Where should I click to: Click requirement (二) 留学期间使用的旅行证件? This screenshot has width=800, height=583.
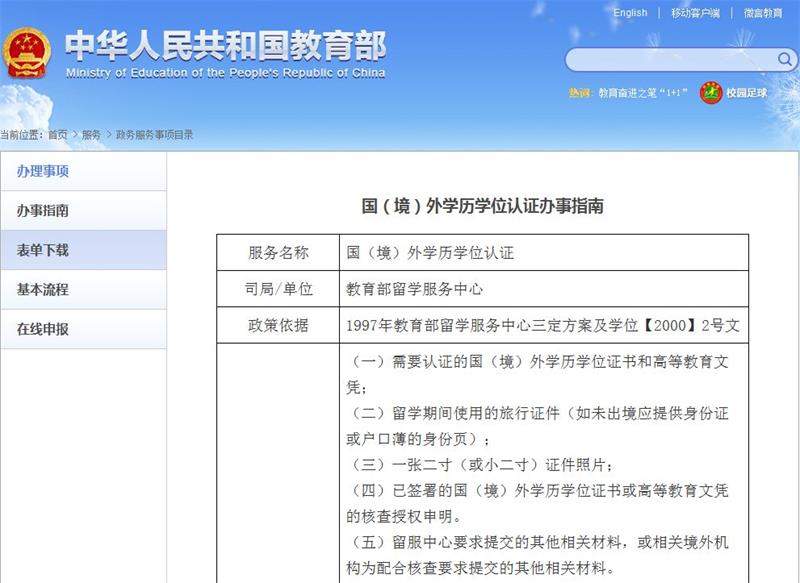(x=537, y=426)
